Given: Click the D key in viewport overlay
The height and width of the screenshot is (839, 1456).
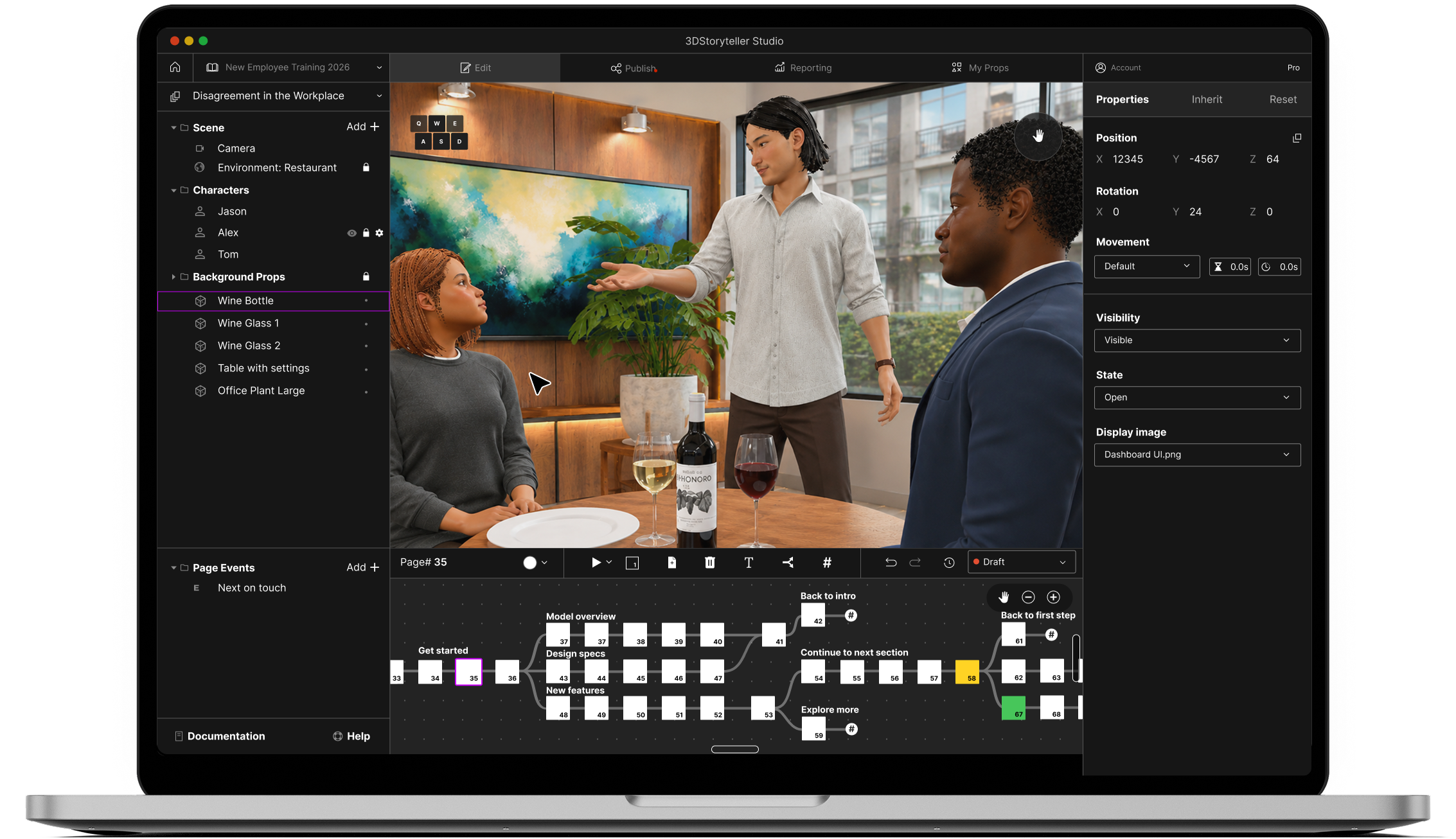Looking at the screenshot, I should tap(459, 141).
